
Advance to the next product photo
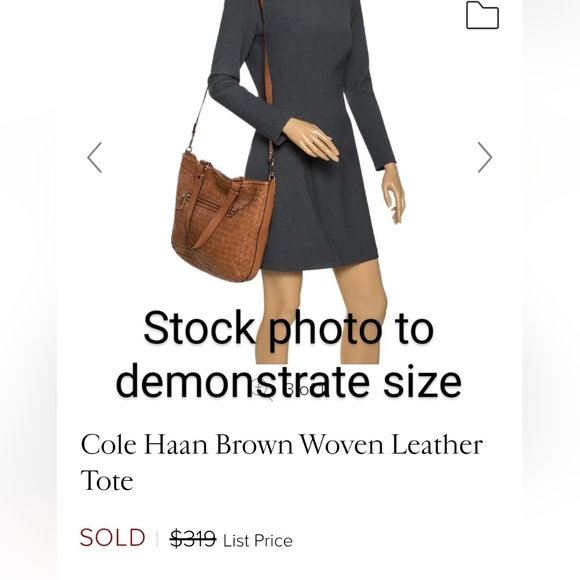coord(485,157)
